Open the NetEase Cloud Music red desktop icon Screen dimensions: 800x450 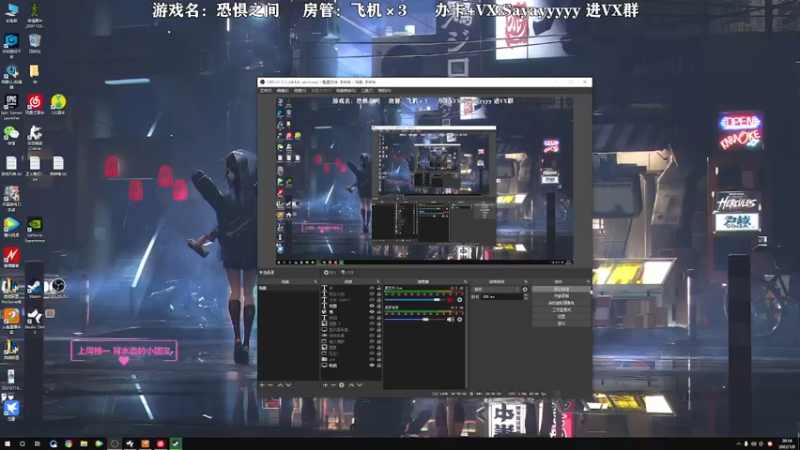pos(35,105)
